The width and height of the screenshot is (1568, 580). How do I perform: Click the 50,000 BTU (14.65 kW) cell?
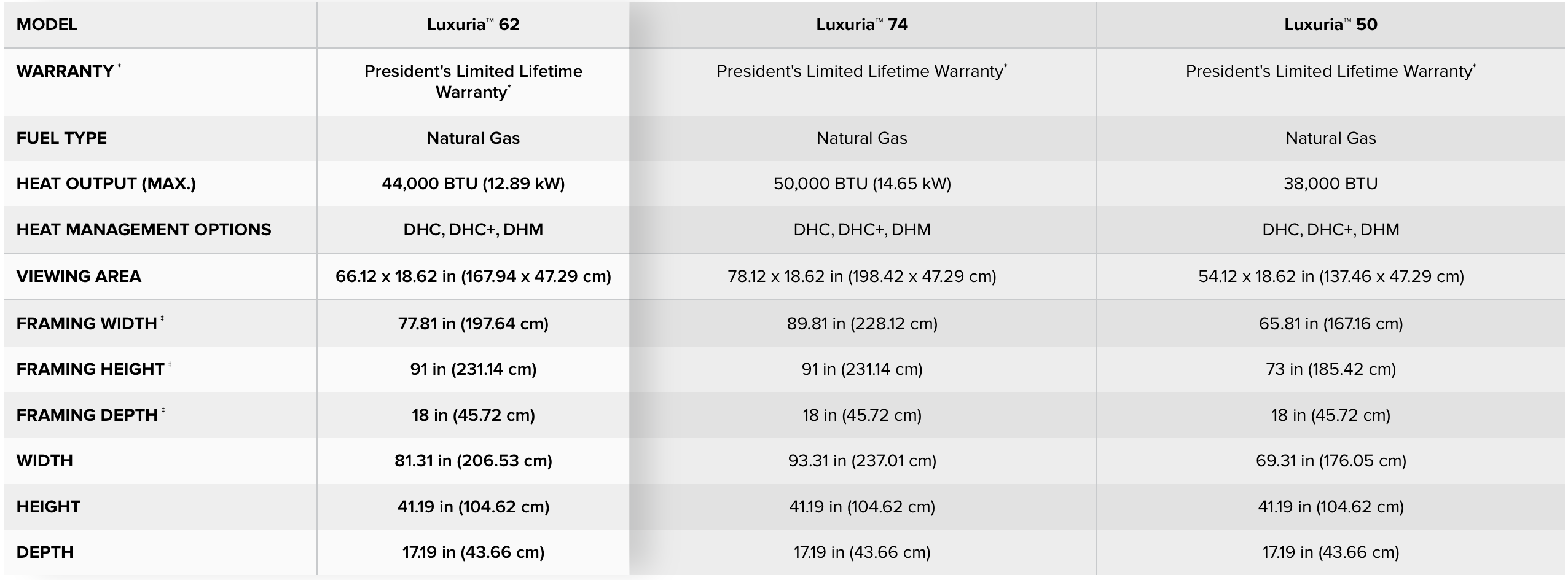(x=862, y=184)
